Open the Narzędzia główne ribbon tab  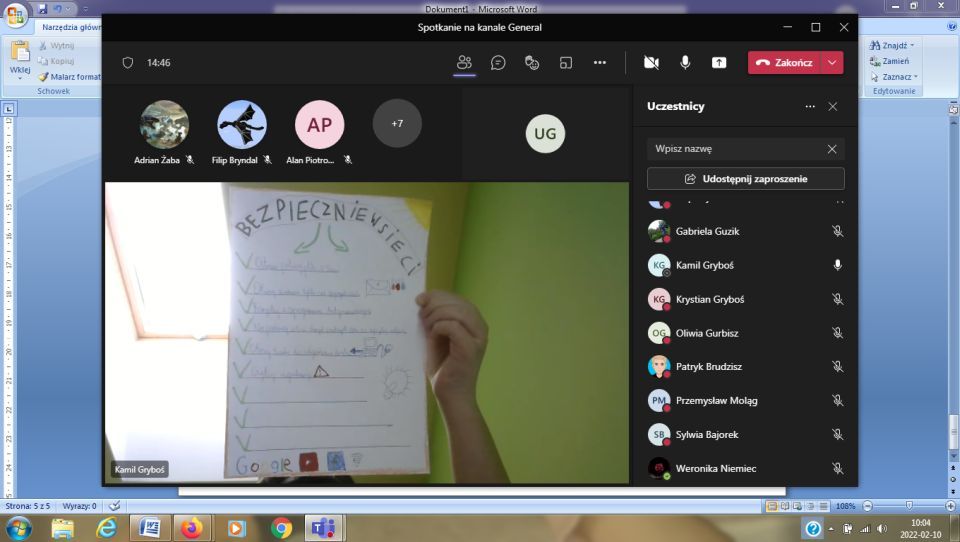pyautogui.click(x=72, y=28)
